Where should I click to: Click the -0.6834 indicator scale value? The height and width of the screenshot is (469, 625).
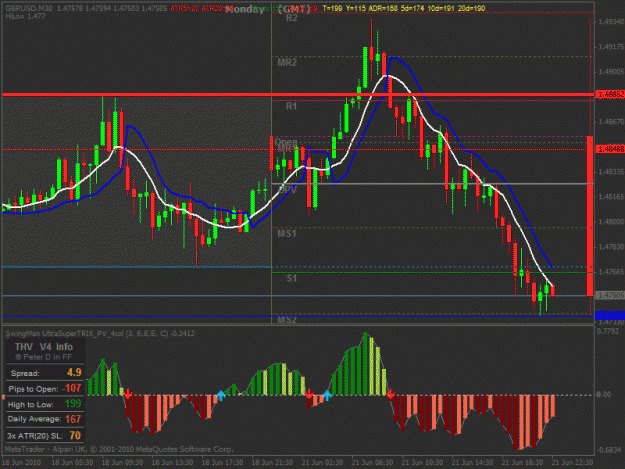click(609, 450)
